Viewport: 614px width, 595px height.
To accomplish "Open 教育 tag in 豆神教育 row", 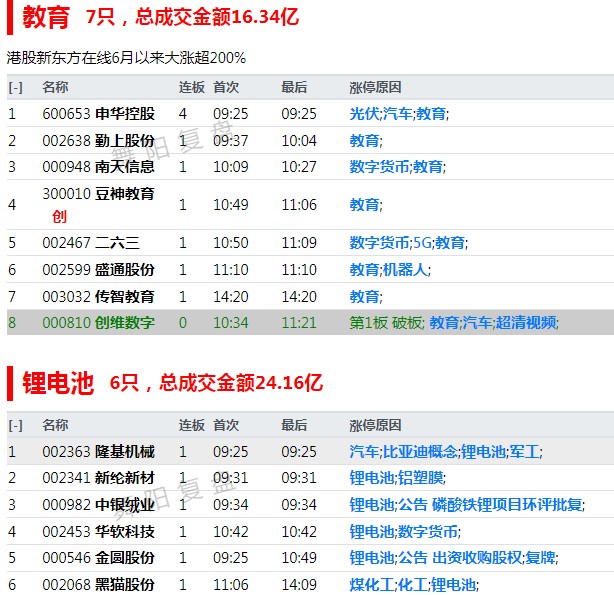I will click(x=364, y=204).
